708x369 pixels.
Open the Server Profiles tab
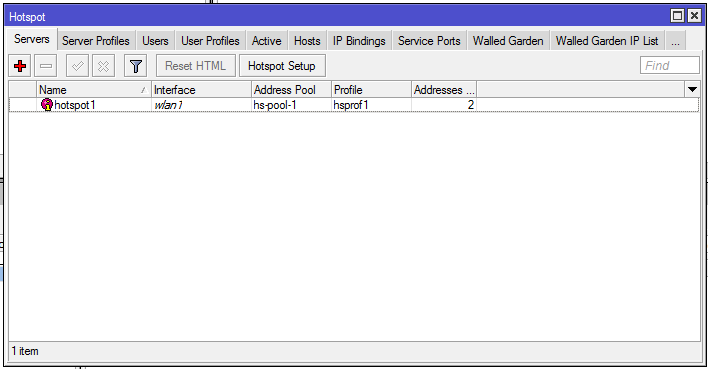click(x=96, y=41)
